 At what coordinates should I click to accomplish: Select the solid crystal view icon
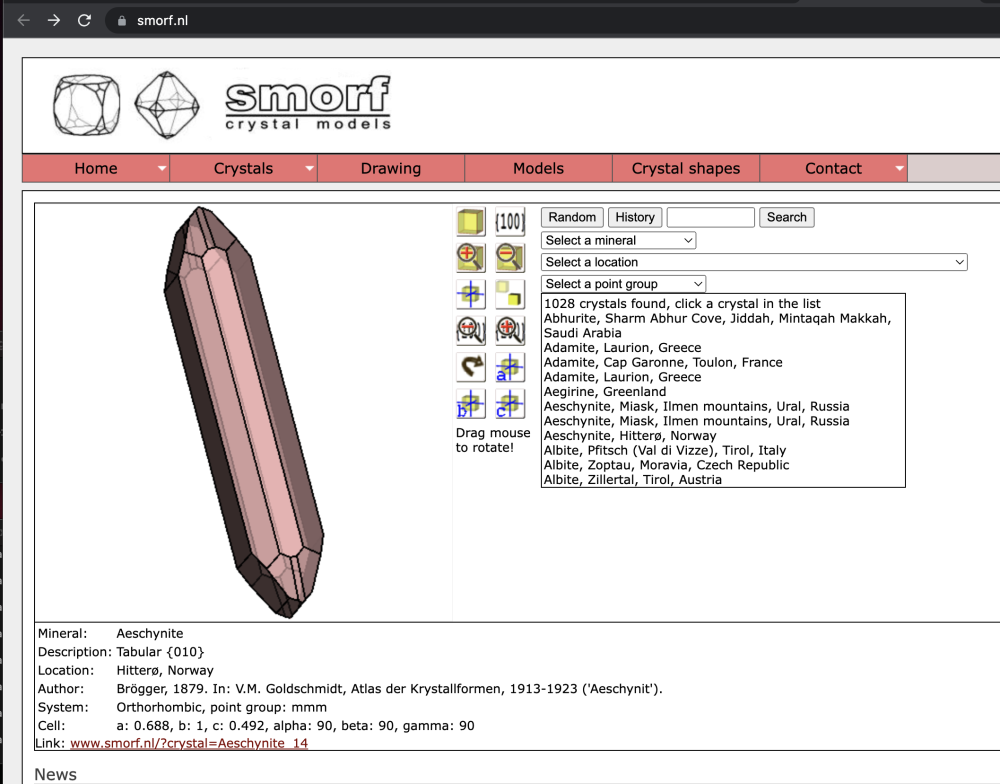pos(470,221)
